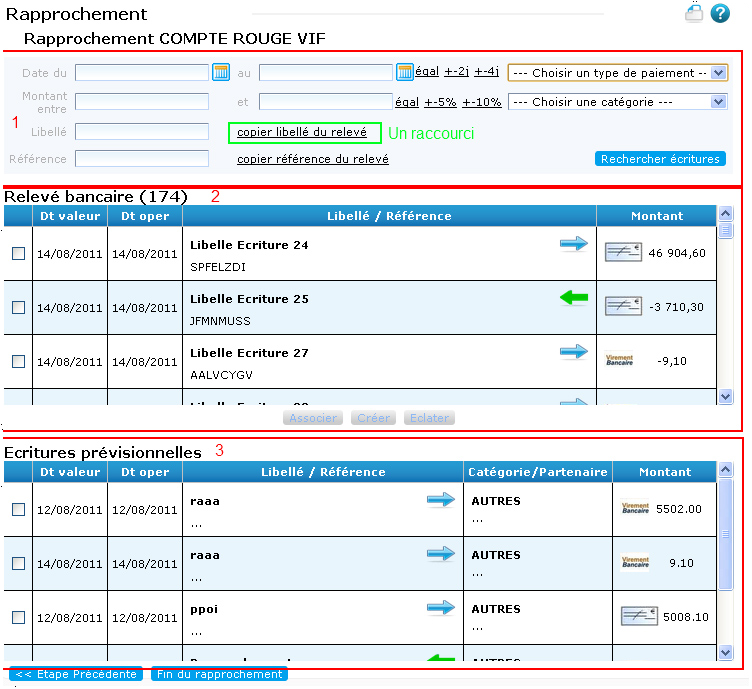Viewport: 752px width, 689px height.
Task: Click the blue arrow on the 5502.00 raaa row
Action: coord(441,500)
